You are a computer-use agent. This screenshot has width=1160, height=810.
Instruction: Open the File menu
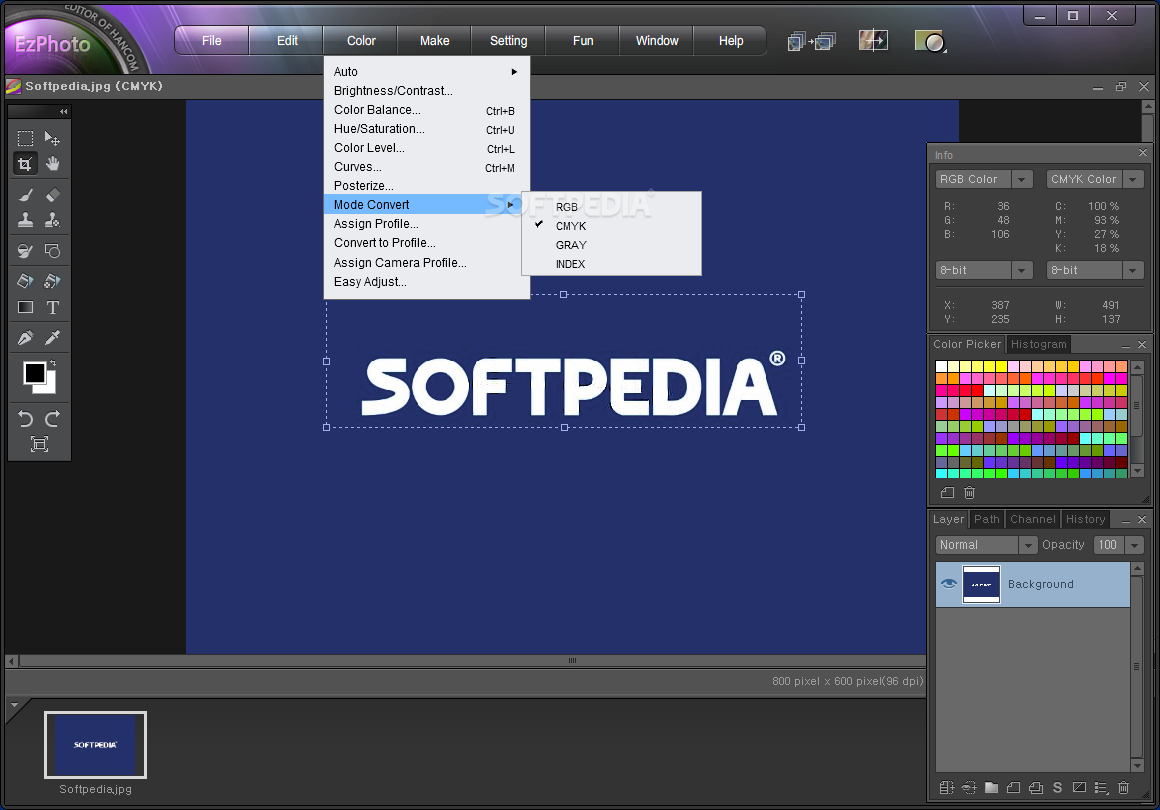pyautogui.click(x=212, y=41)
